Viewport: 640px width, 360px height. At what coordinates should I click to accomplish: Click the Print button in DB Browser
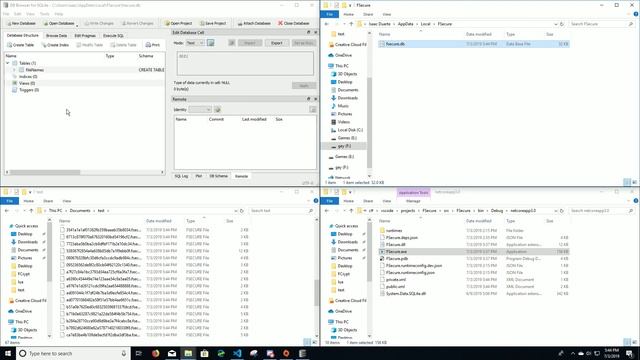153,45
